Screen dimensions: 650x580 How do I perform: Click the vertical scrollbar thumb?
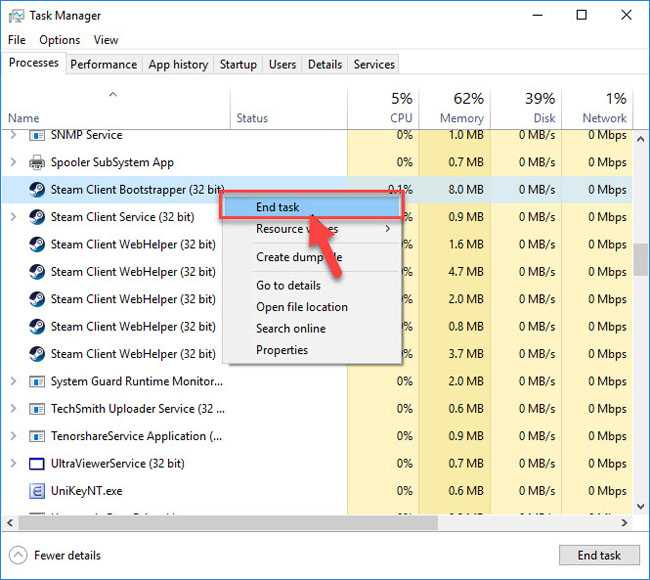[x=640, y=259]
